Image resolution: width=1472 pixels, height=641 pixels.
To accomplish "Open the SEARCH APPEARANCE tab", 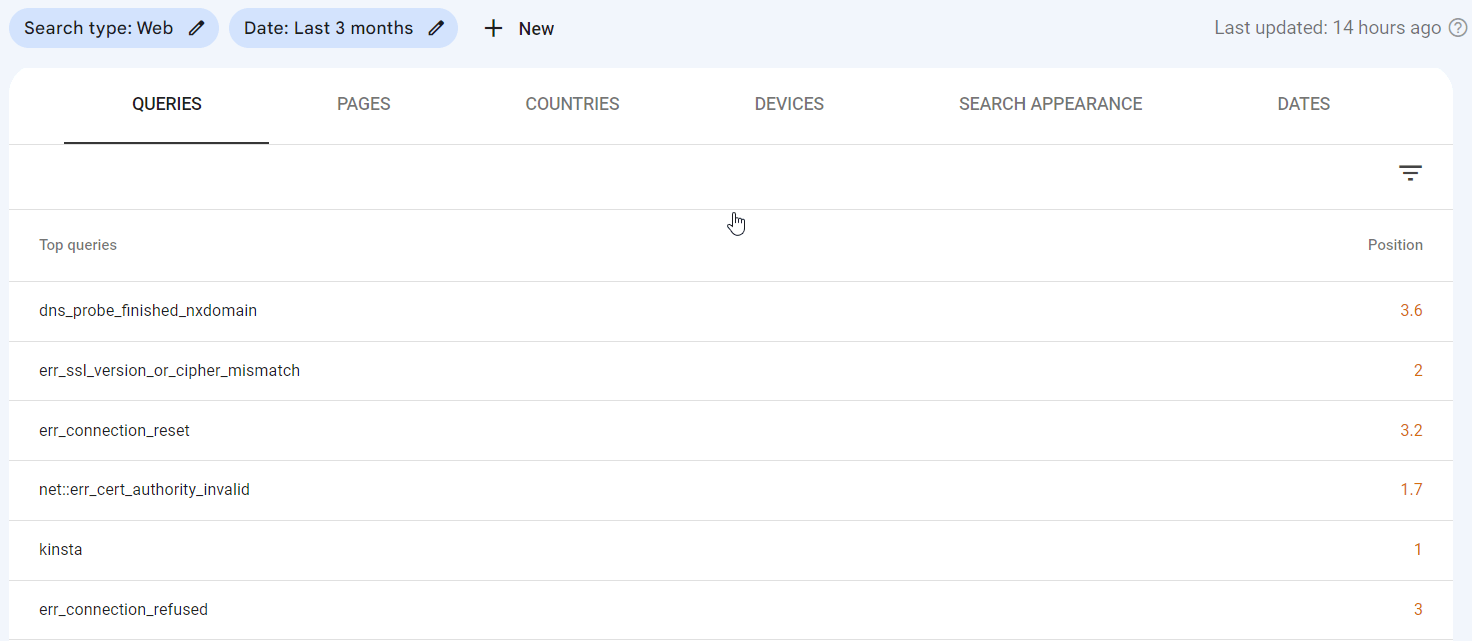I will [1050, 103].
